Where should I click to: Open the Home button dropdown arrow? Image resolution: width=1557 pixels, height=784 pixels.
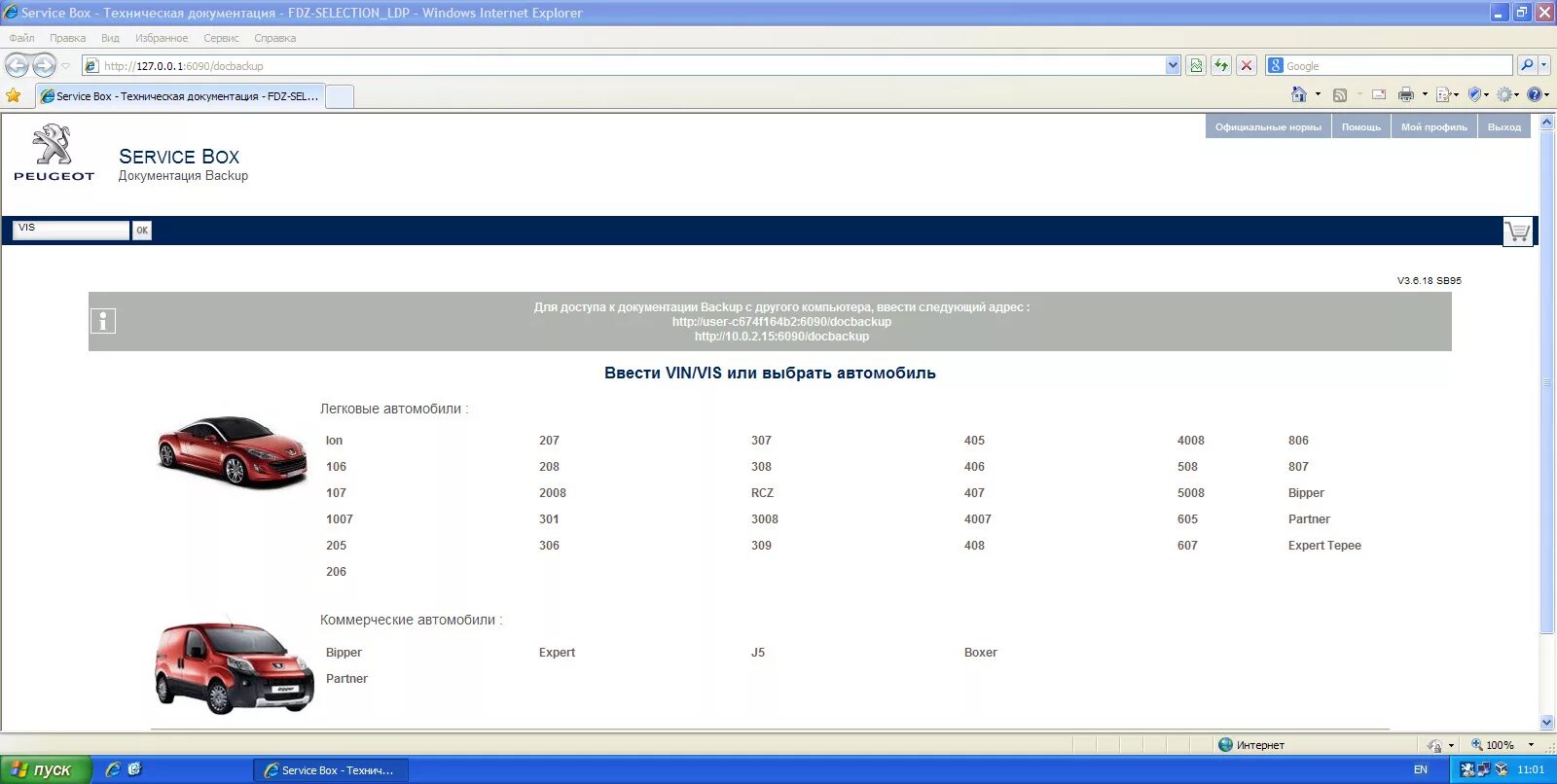coord(1318,94)
